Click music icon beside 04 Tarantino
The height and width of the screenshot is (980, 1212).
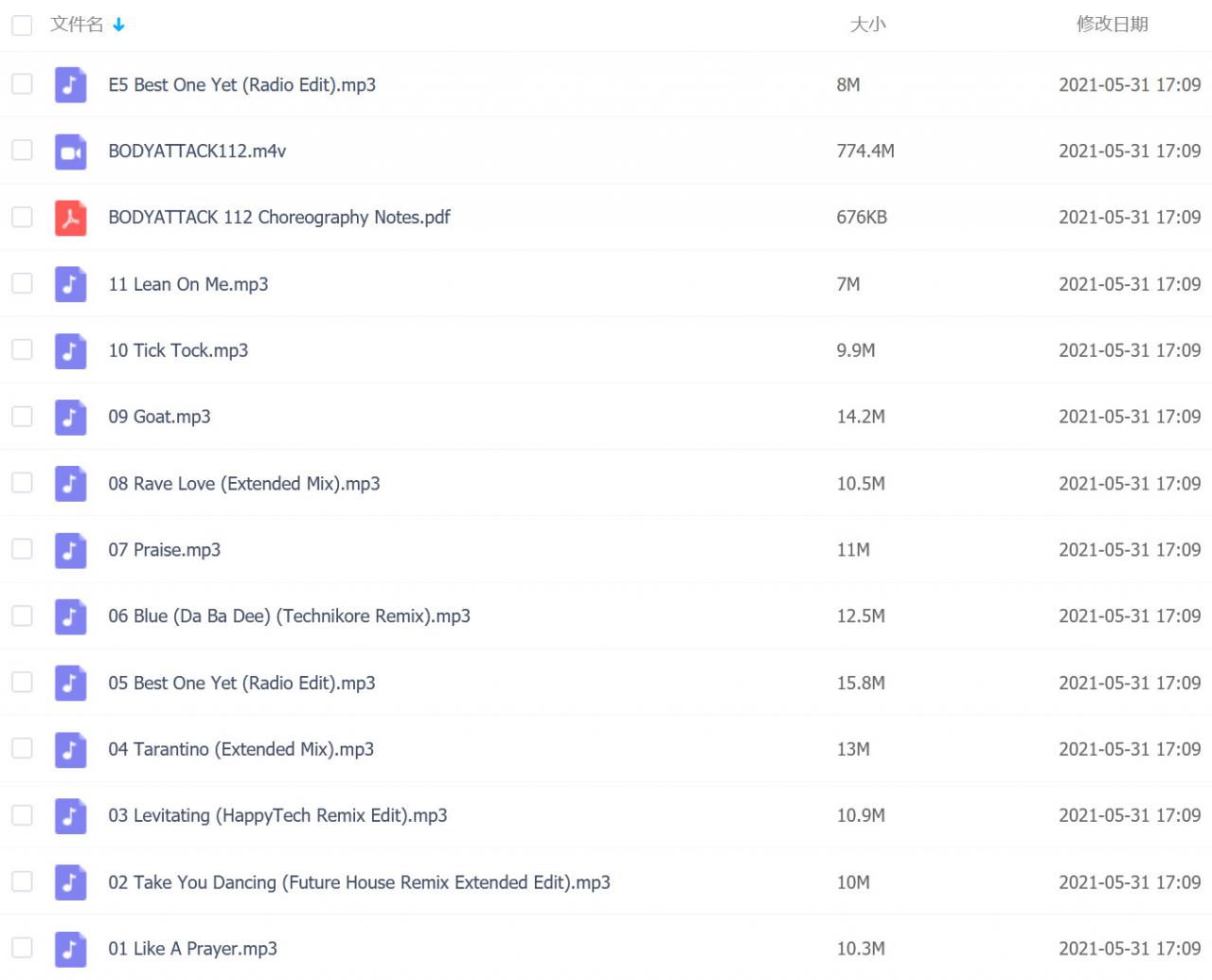point(70,749)
